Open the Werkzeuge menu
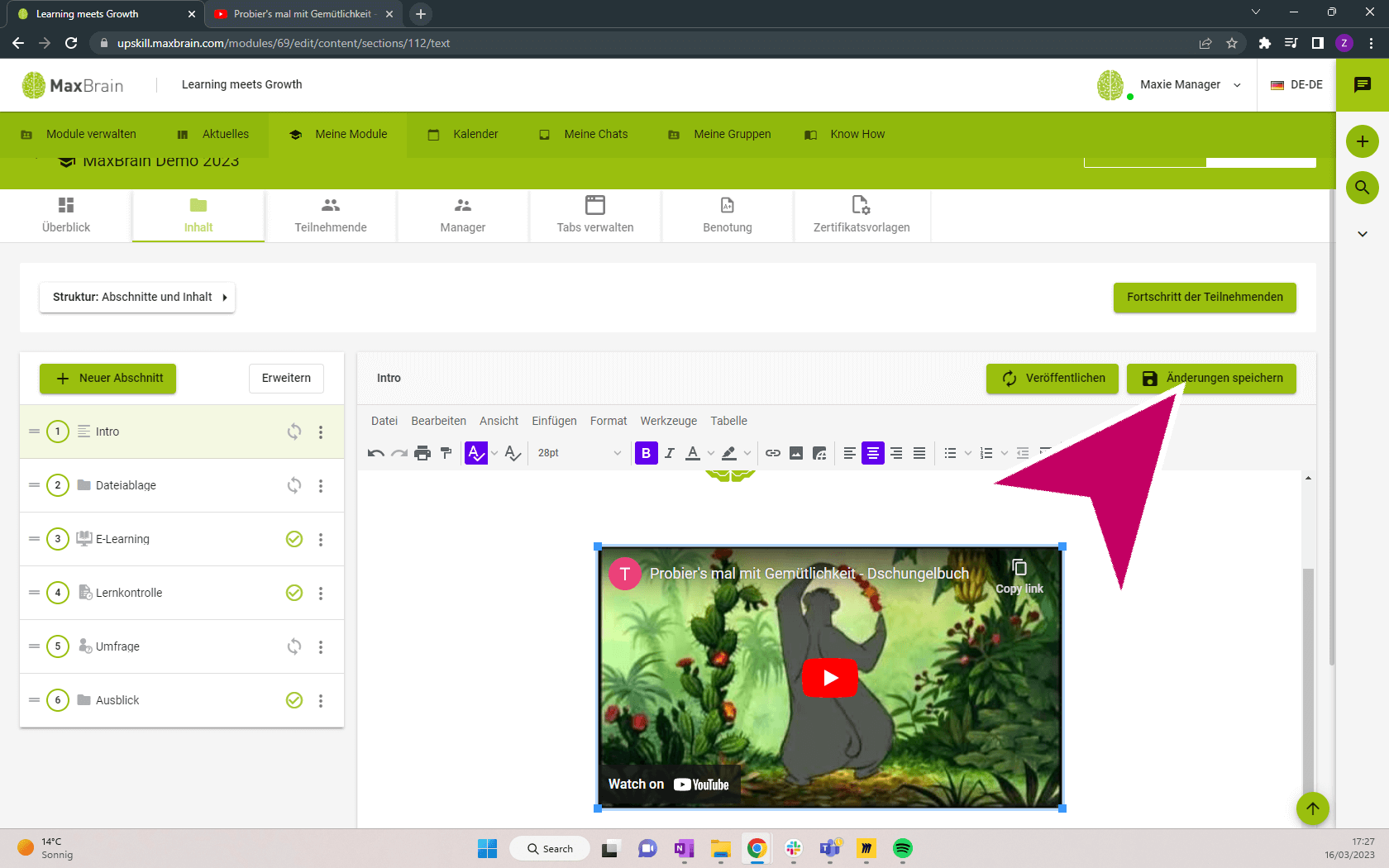The image size is (1389, 868). 669,421
